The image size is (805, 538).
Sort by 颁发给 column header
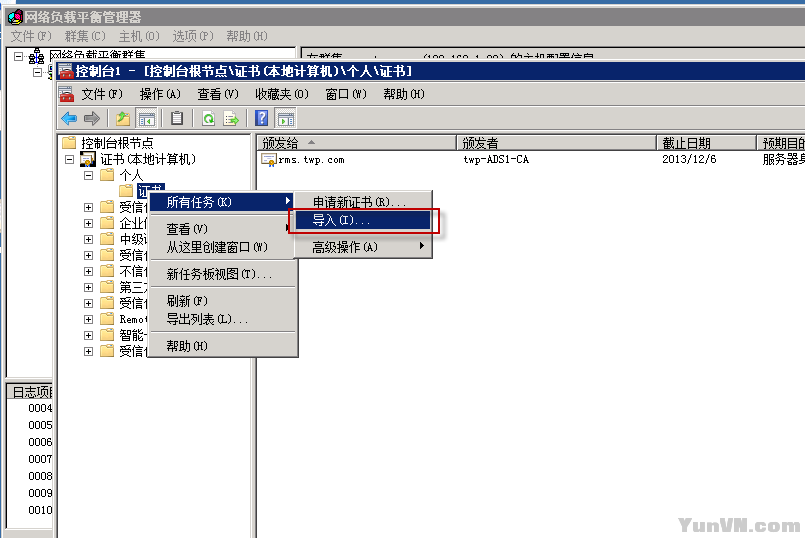pyautogui.click(x=356, y=143)
